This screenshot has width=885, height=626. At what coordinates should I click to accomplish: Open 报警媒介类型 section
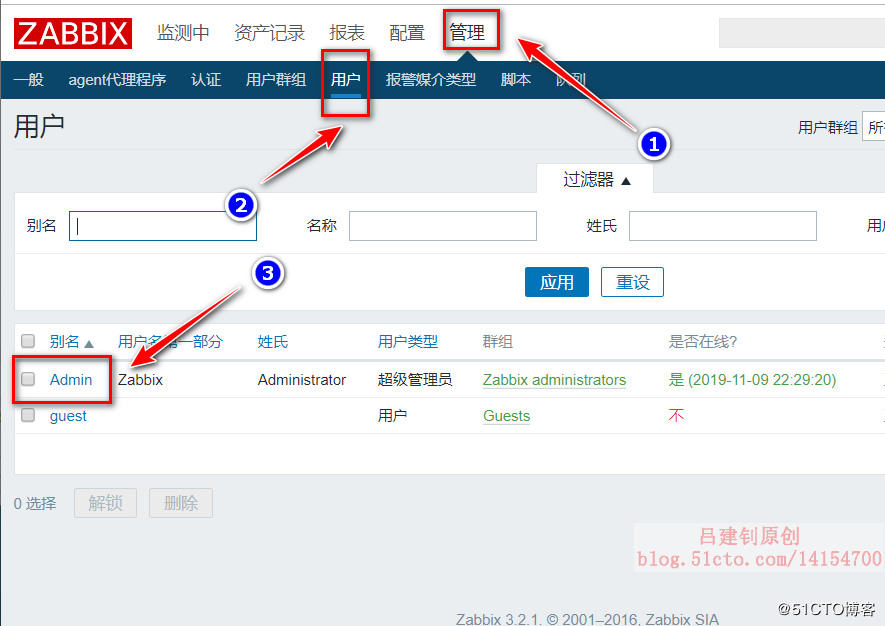[431, 80]
